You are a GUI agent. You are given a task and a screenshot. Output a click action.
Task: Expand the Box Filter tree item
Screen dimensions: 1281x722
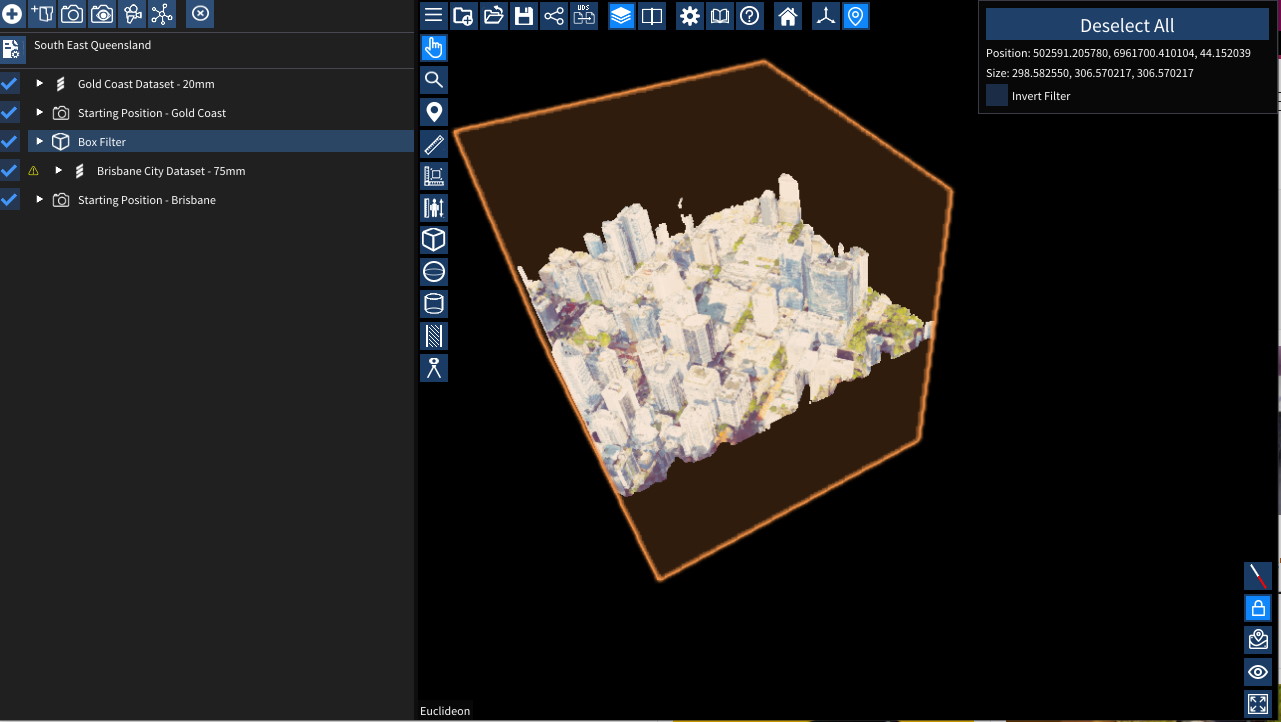39,141
